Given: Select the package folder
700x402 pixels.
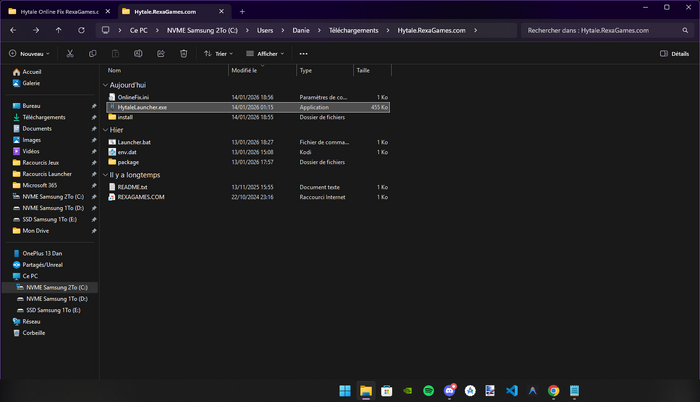Looking at the screenshot, I should pyautogui.click(x=248, y=162).
